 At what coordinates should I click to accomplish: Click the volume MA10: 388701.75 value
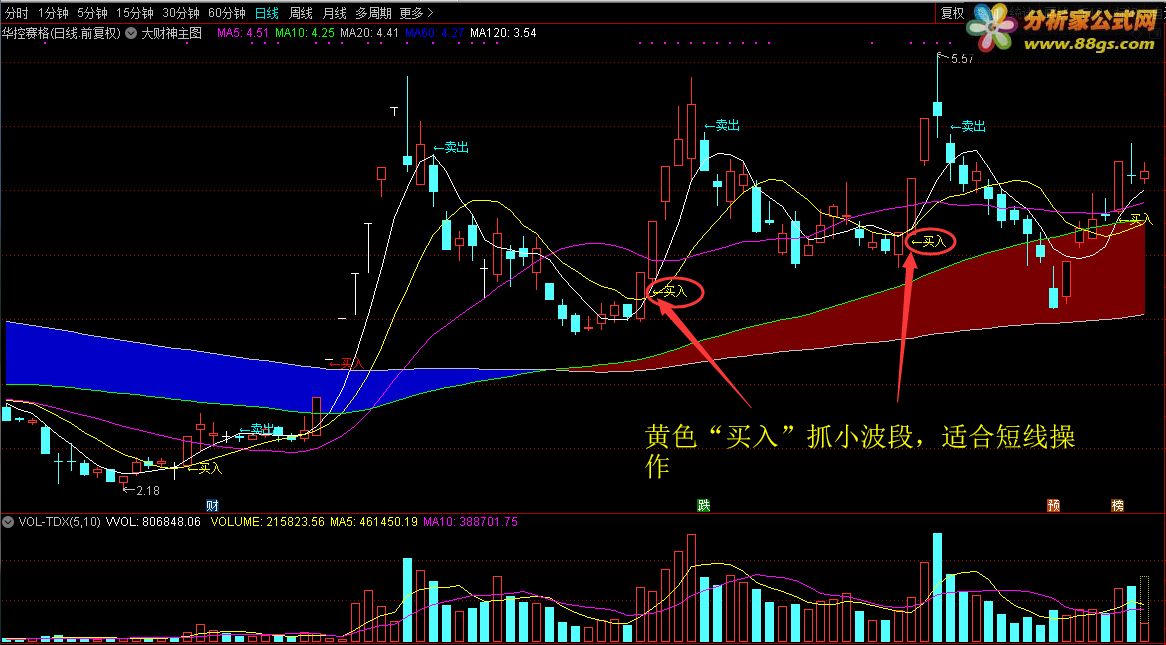point(471,522)
